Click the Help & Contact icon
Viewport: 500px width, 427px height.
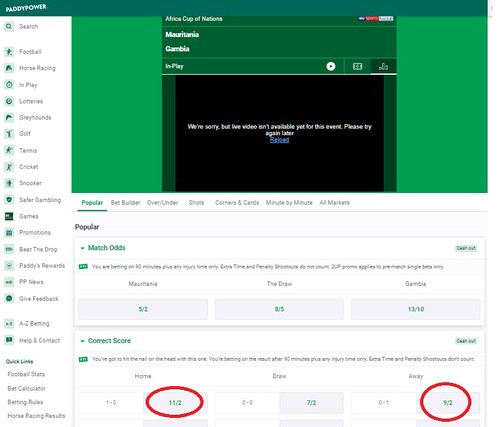point(9,340)
